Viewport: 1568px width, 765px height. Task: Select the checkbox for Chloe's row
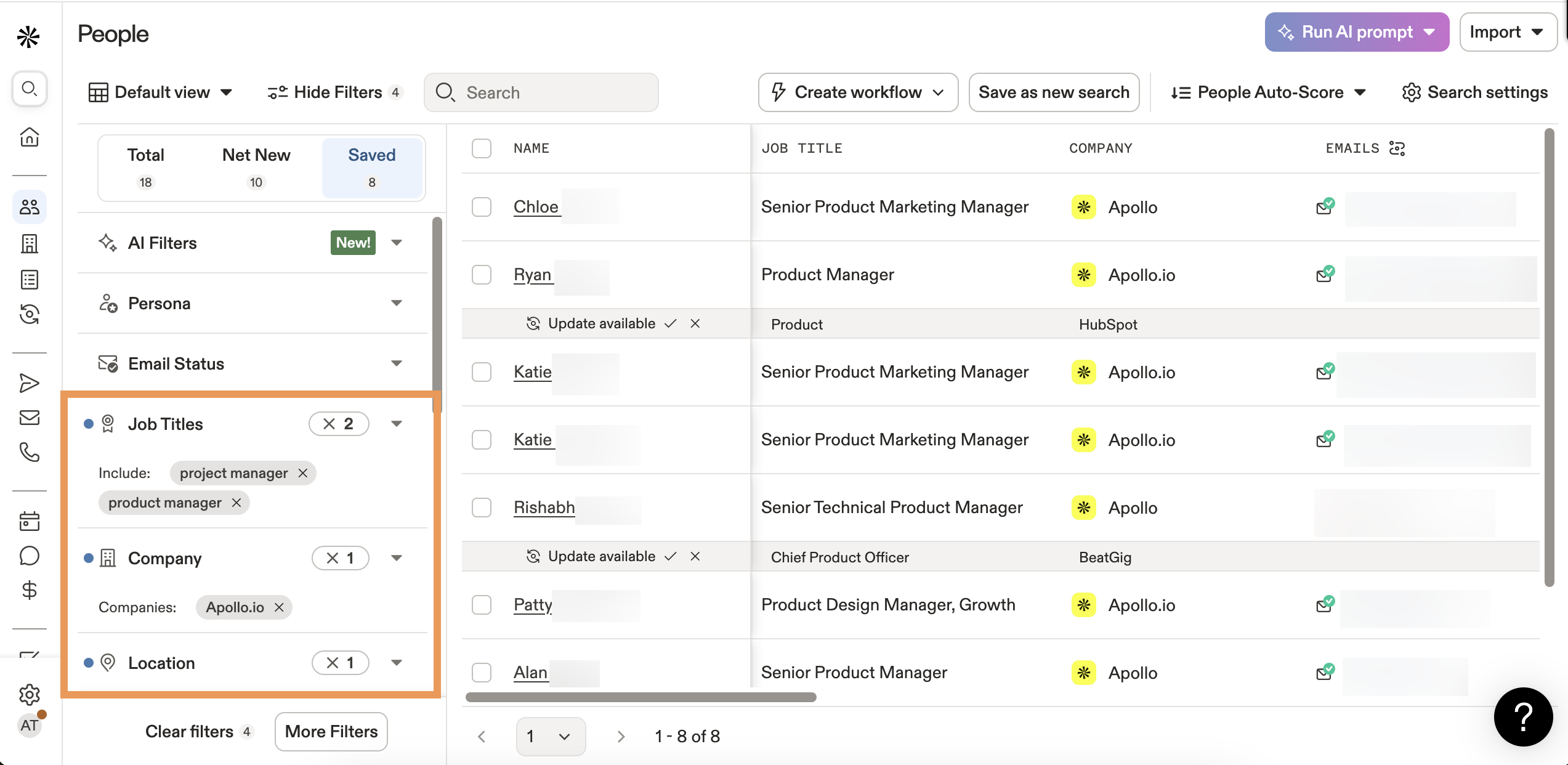pyautogui.click(x=482, y=207)
